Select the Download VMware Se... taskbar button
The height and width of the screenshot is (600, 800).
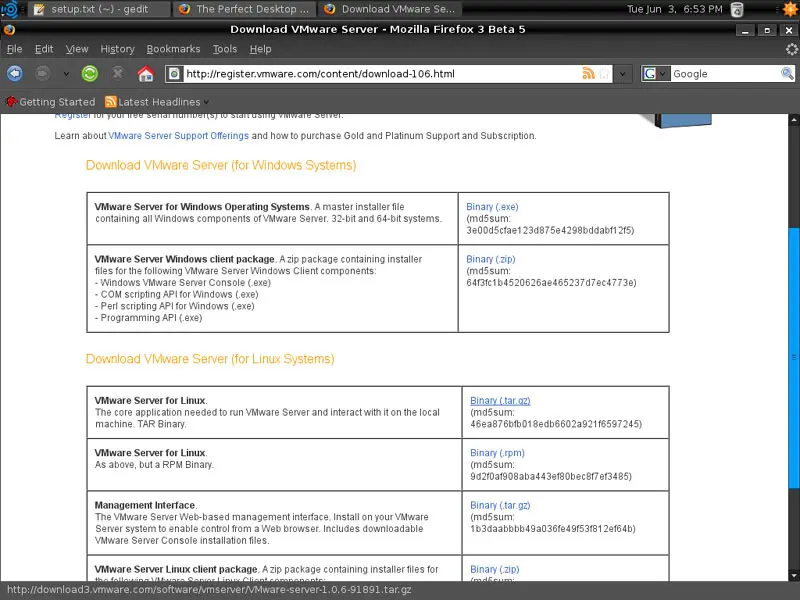[391, 9]
